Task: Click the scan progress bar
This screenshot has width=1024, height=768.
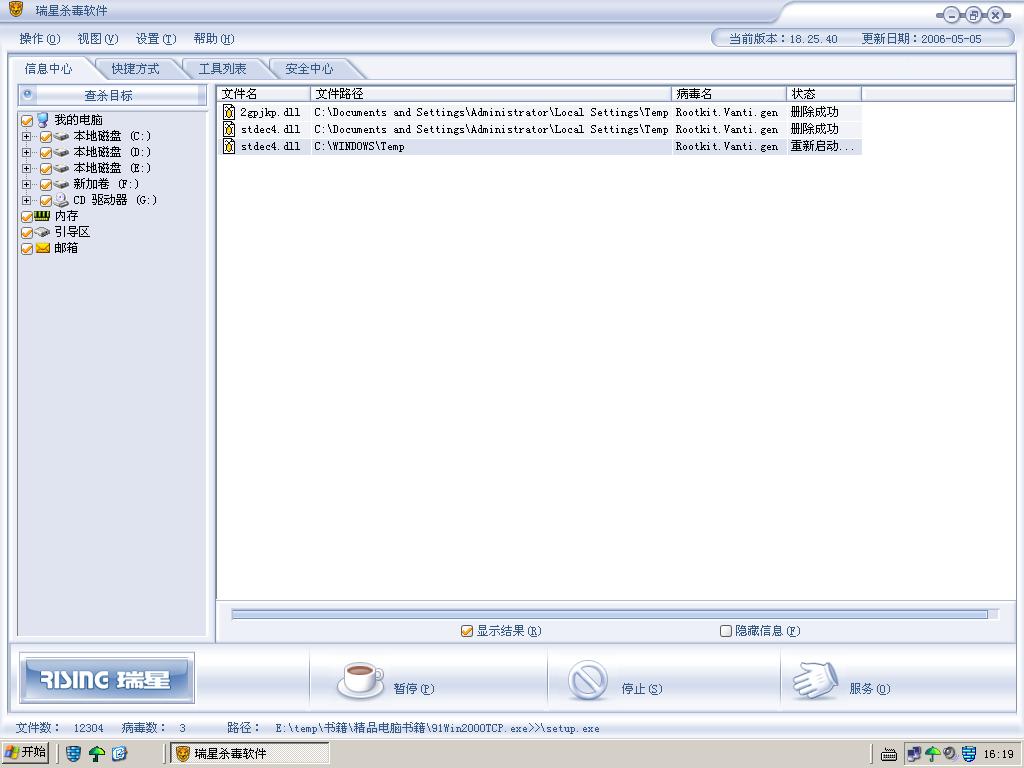Action: (615, 614)
